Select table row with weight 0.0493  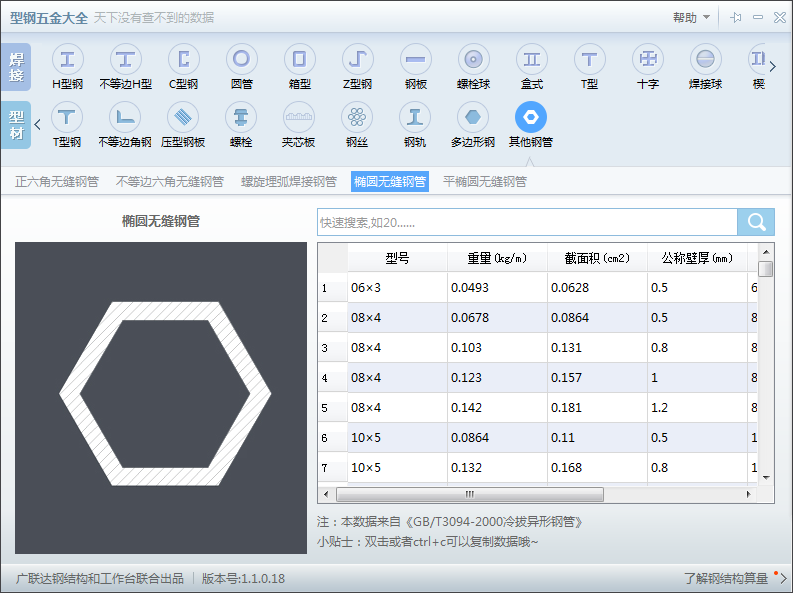496,288
